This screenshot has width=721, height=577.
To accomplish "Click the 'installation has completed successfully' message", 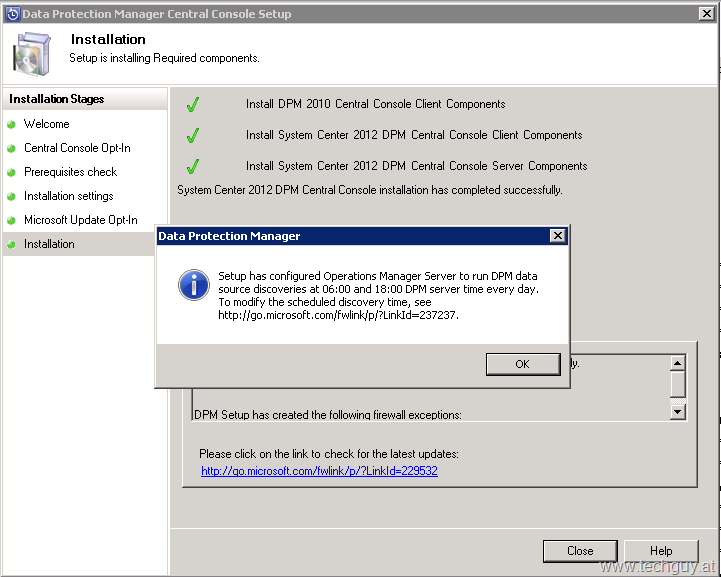I will [x=370, y=190].
